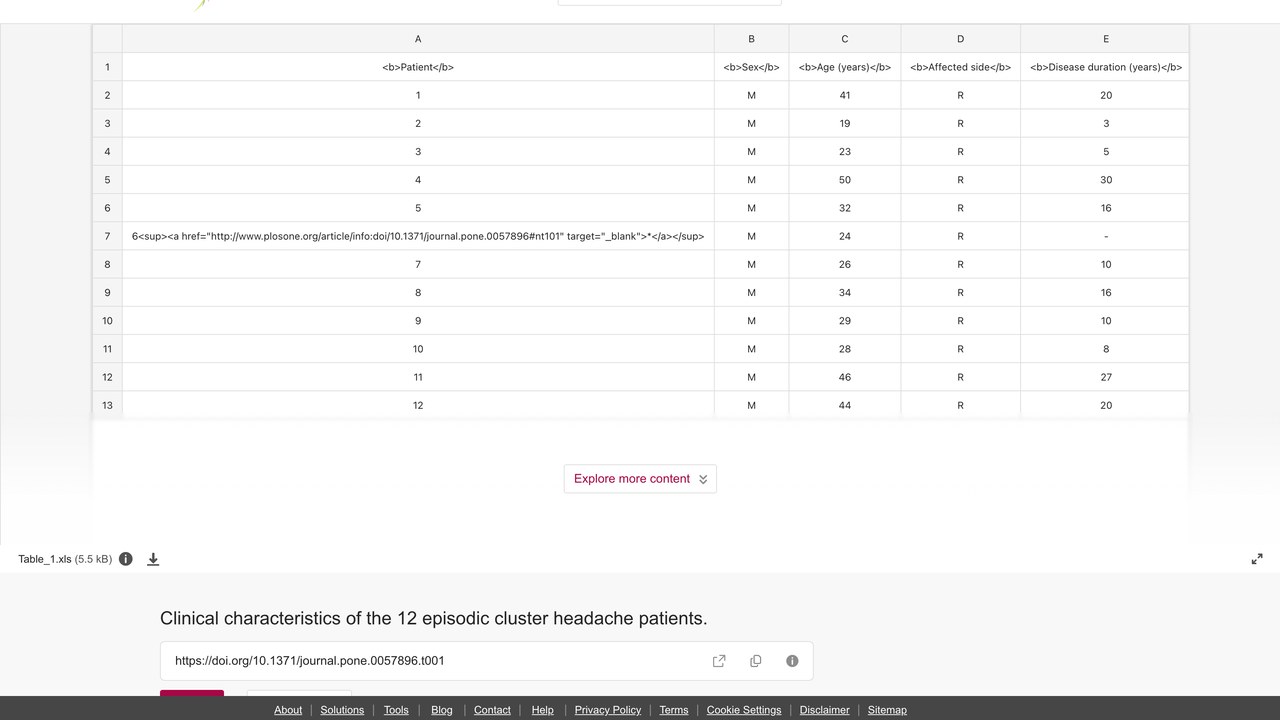Select row header 7

tap(107, 236)
